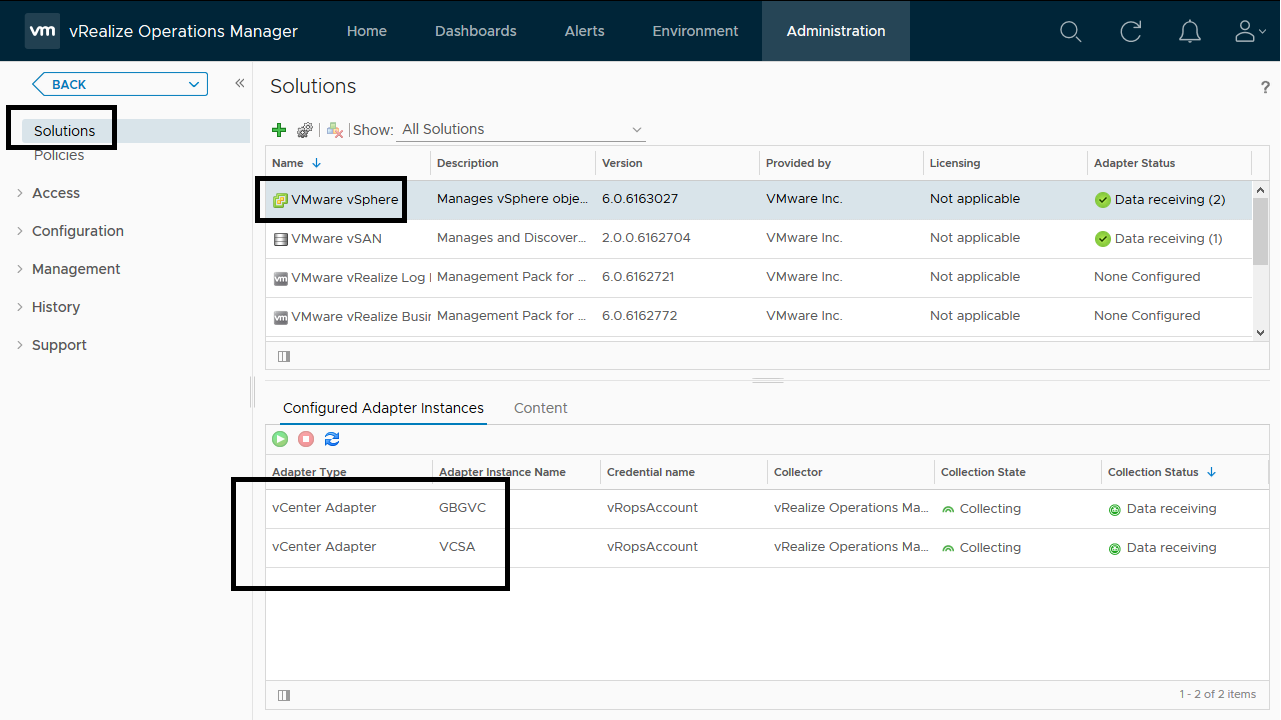Select the VMware vSAN row
This screenshot has width=1281, height=720.
758,238
